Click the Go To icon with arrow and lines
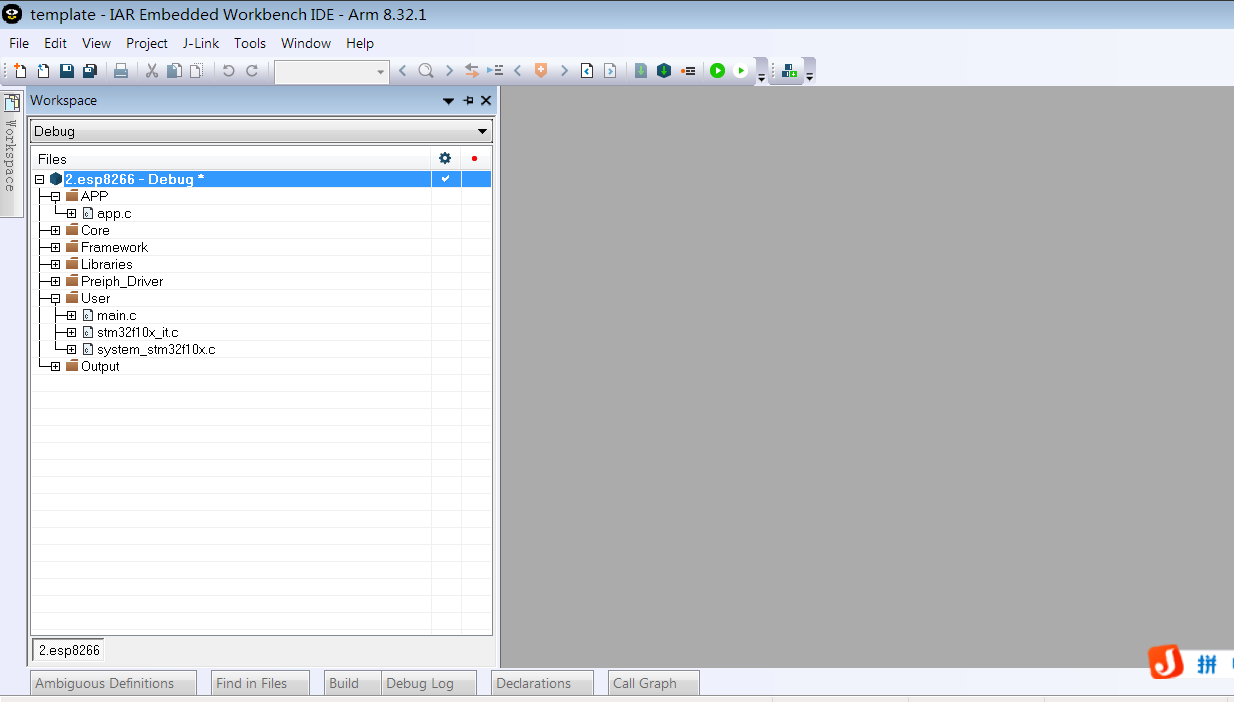 [495, 71]
